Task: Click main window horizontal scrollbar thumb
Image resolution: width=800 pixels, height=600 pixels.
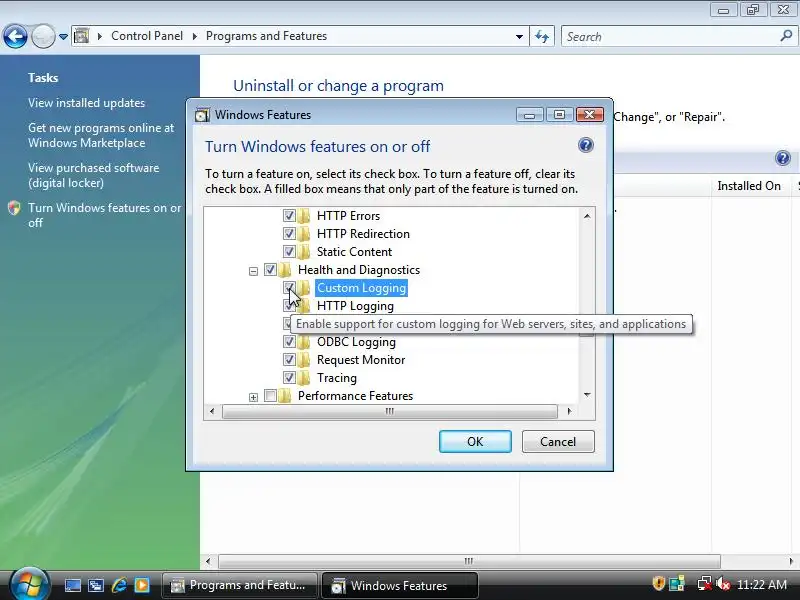Action: pos(469,561)
